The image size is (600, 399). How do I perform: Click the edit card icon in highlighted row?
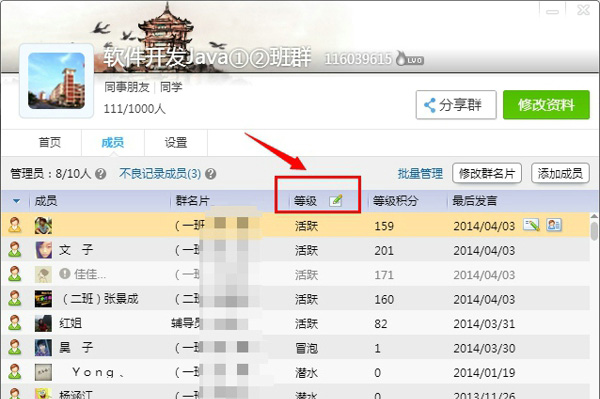click(531, 225)
